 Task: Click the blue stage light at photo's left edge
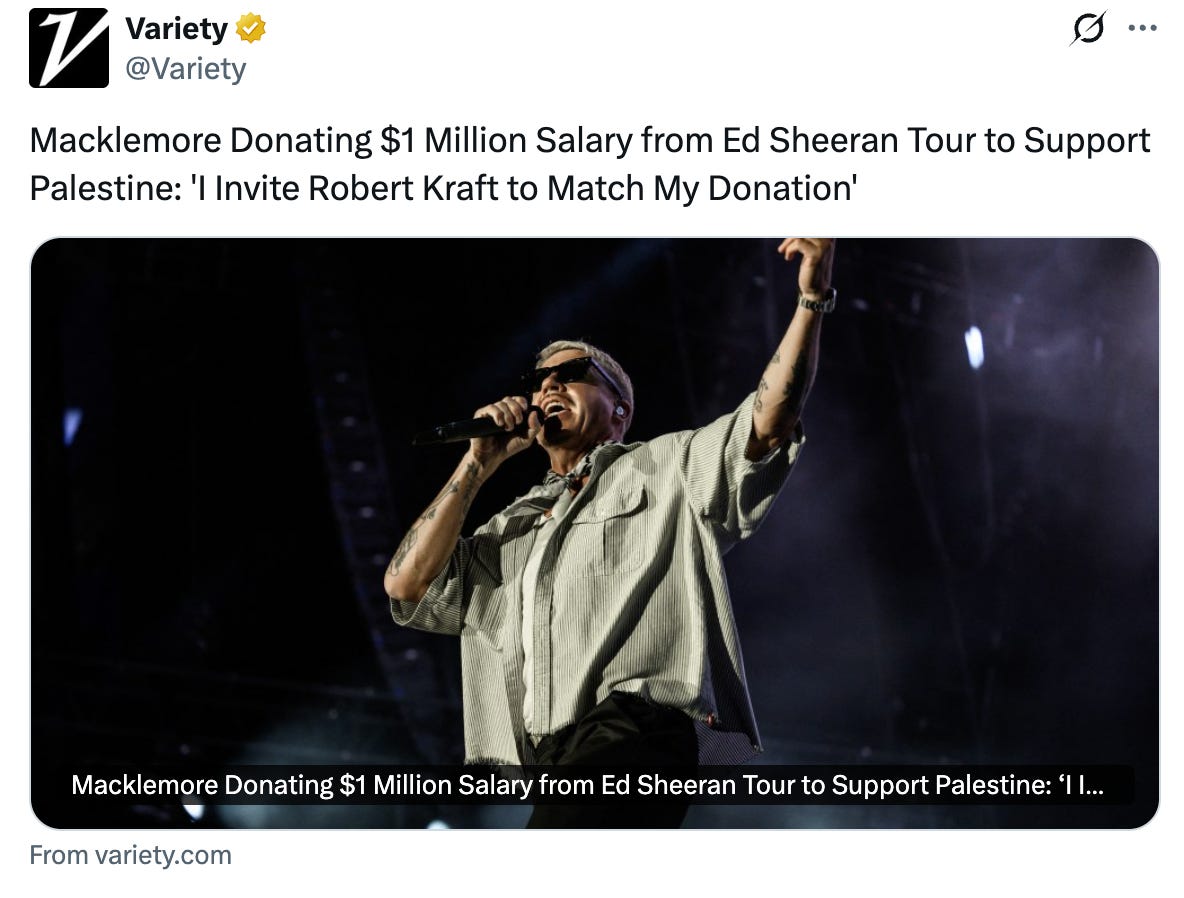(x=72, y=424)
